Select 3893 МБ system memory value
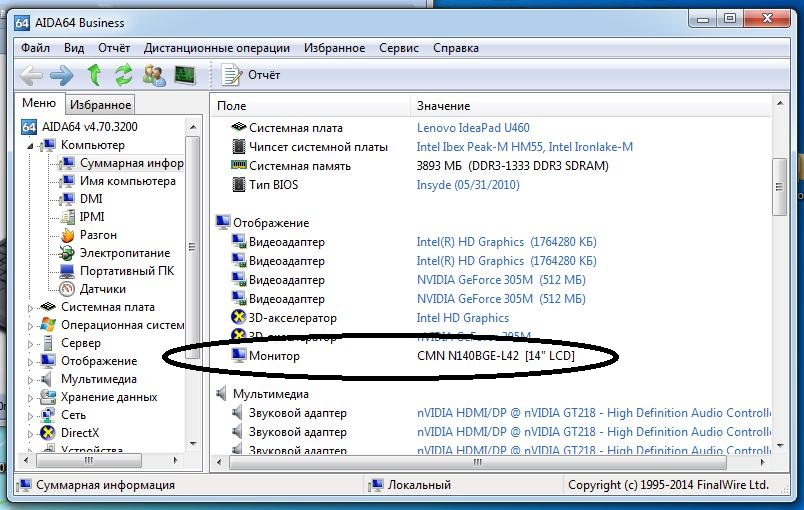 (512, 166)
